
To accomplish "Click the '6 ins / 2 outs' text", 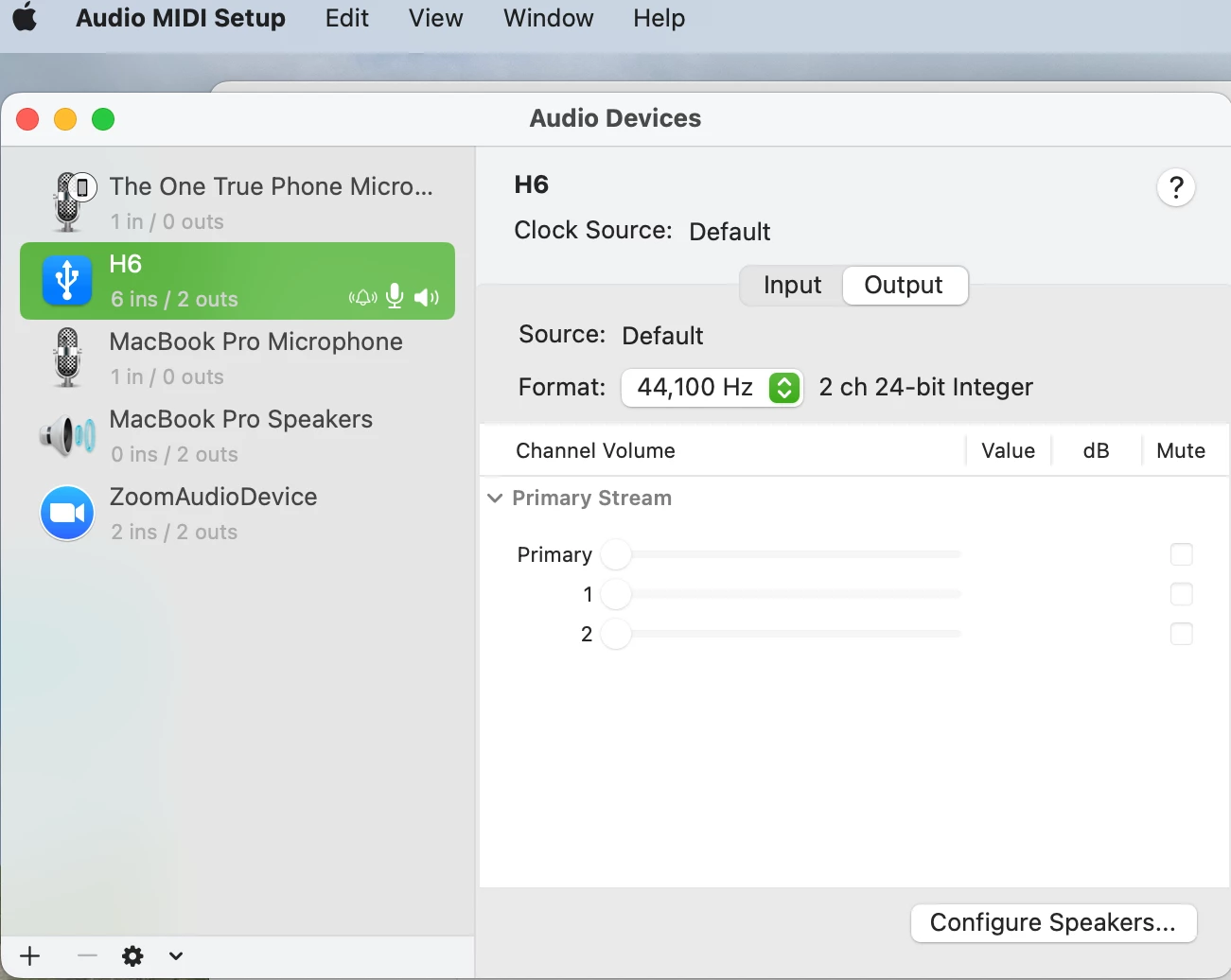I will click(174, 299).
